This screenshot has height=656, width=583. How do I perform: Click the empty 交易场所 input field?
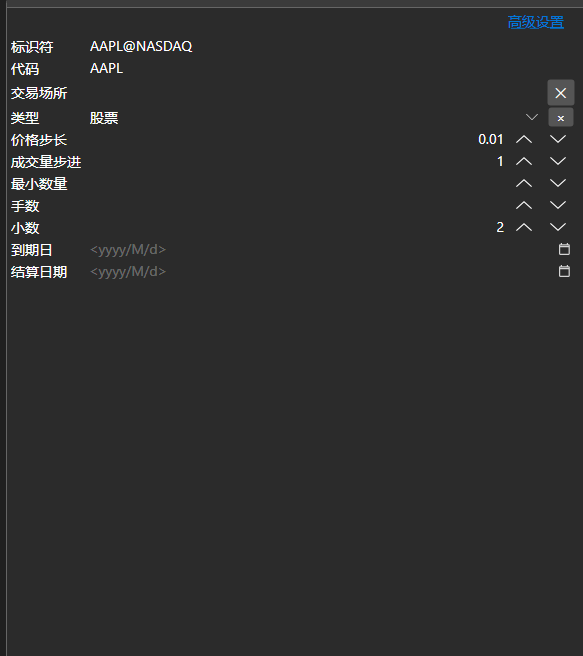pyautogui.click(x=316, y=93)
